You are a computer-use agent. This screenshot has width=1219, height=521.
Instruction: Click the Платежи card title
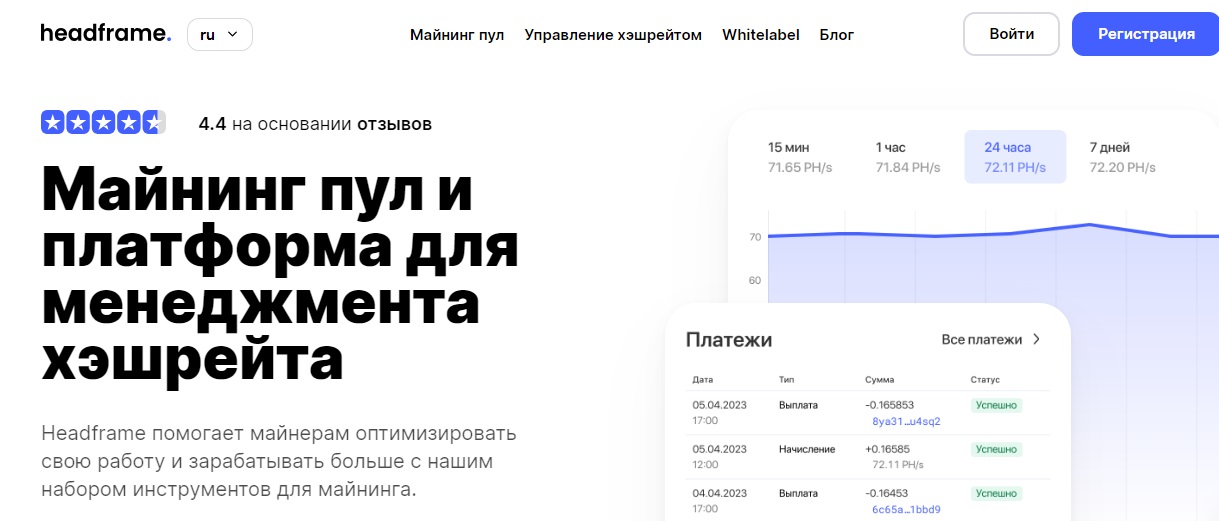tap(729, 340)
